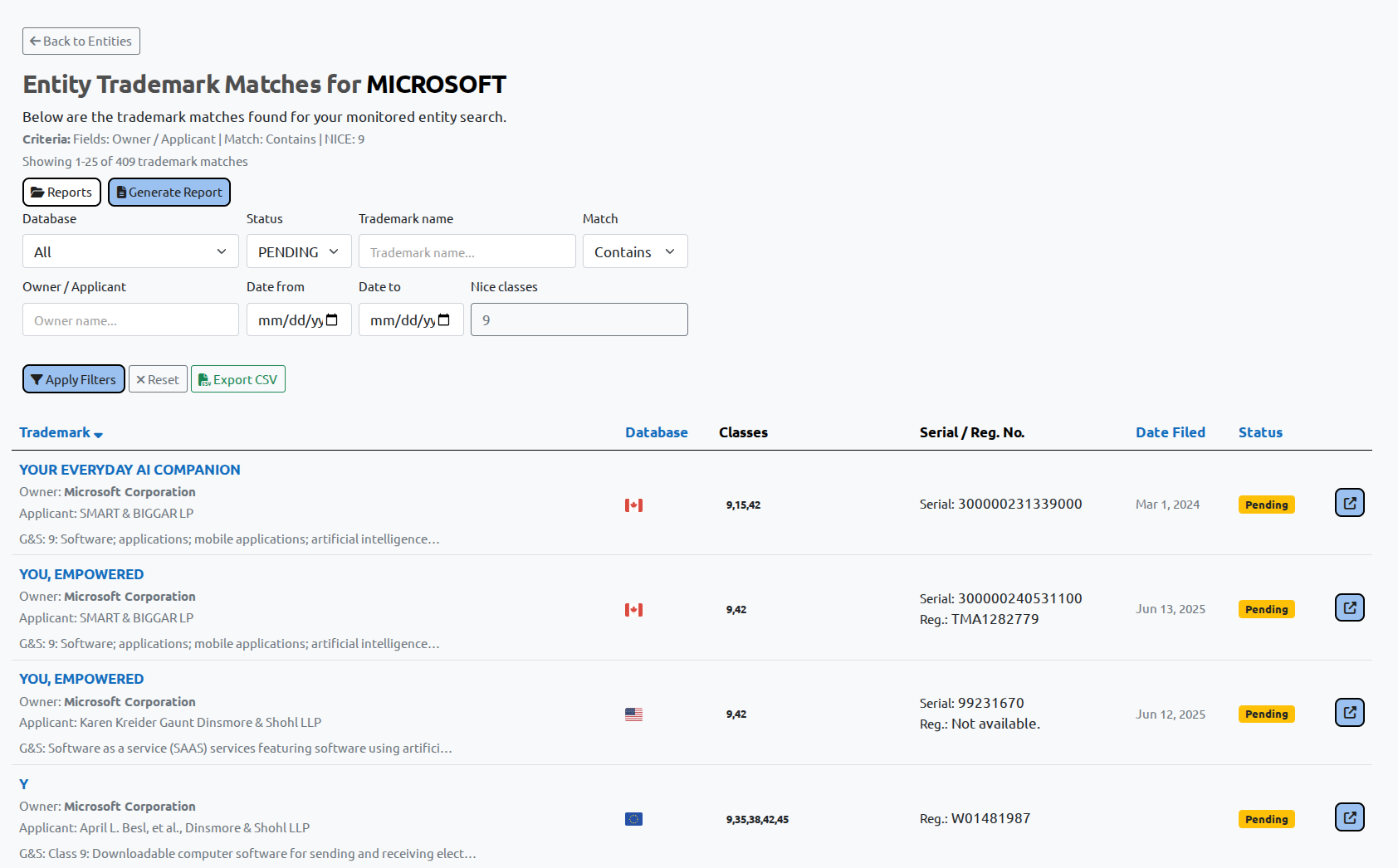Click EU flag in W01481987 row

[x=633, y=819]
